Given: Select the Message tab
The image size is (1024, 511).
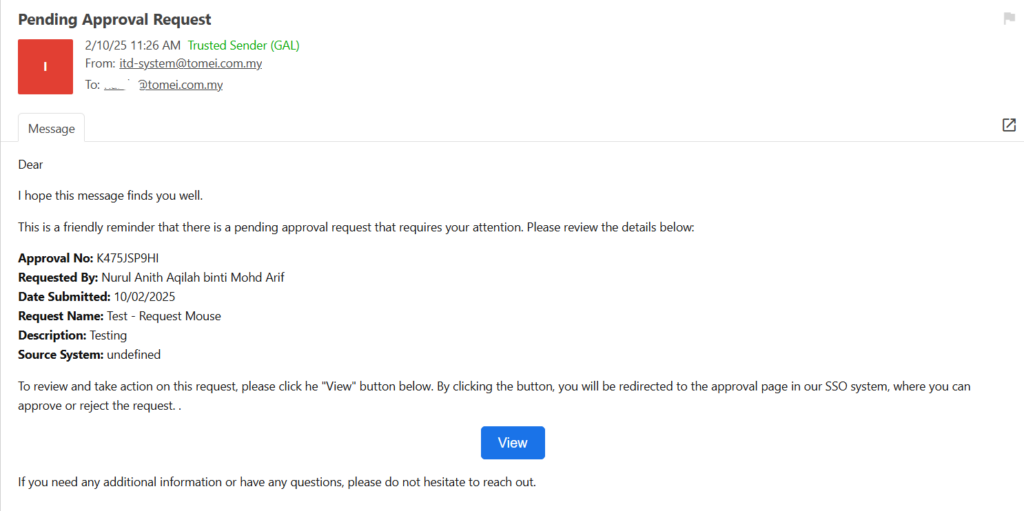Looking at the screenshot, I should click(x=51, y=129).
